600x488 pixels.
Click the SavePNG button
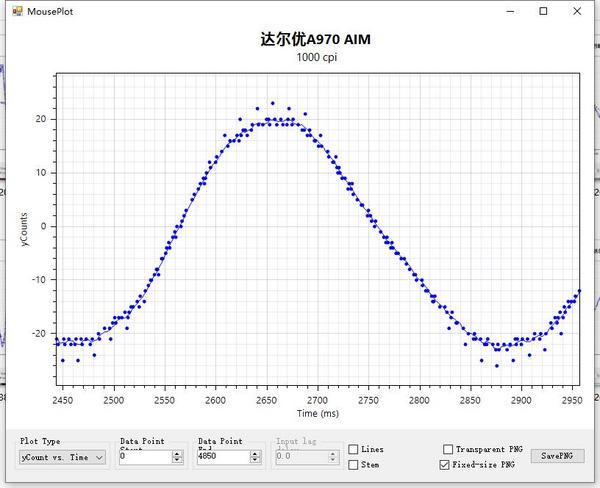pyautogui.click(x=557, y=456)
